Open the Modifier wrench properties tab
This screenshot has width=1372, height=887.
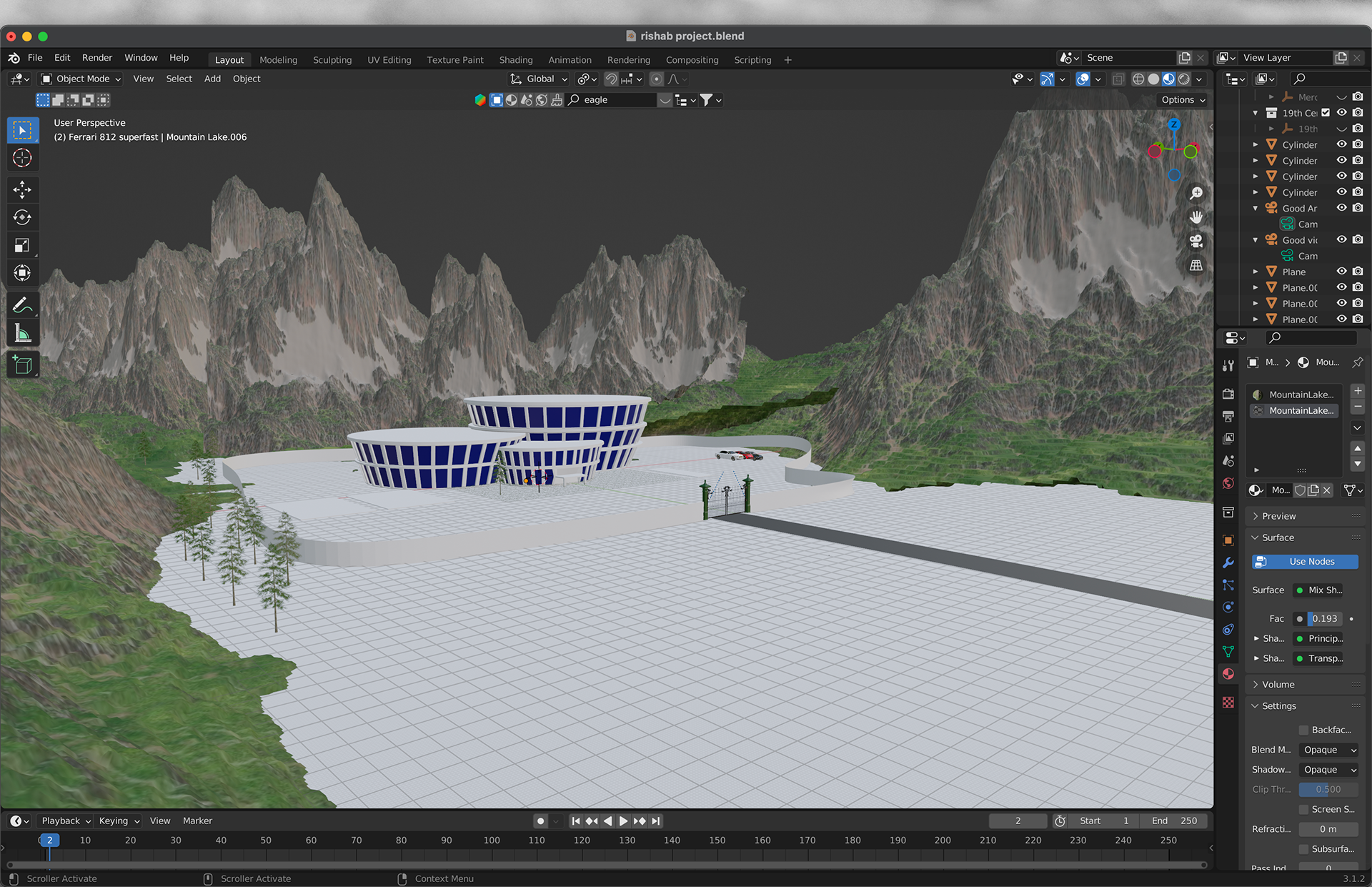[1228, 563]
